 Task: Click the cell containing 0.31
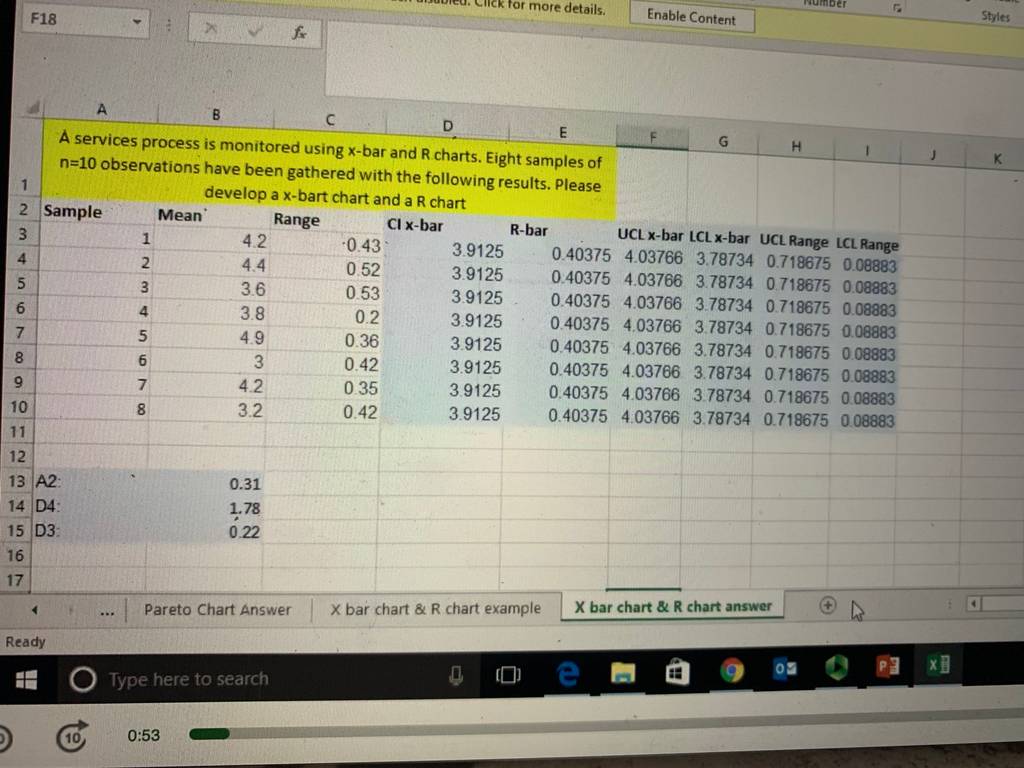(x=206, y=484)
